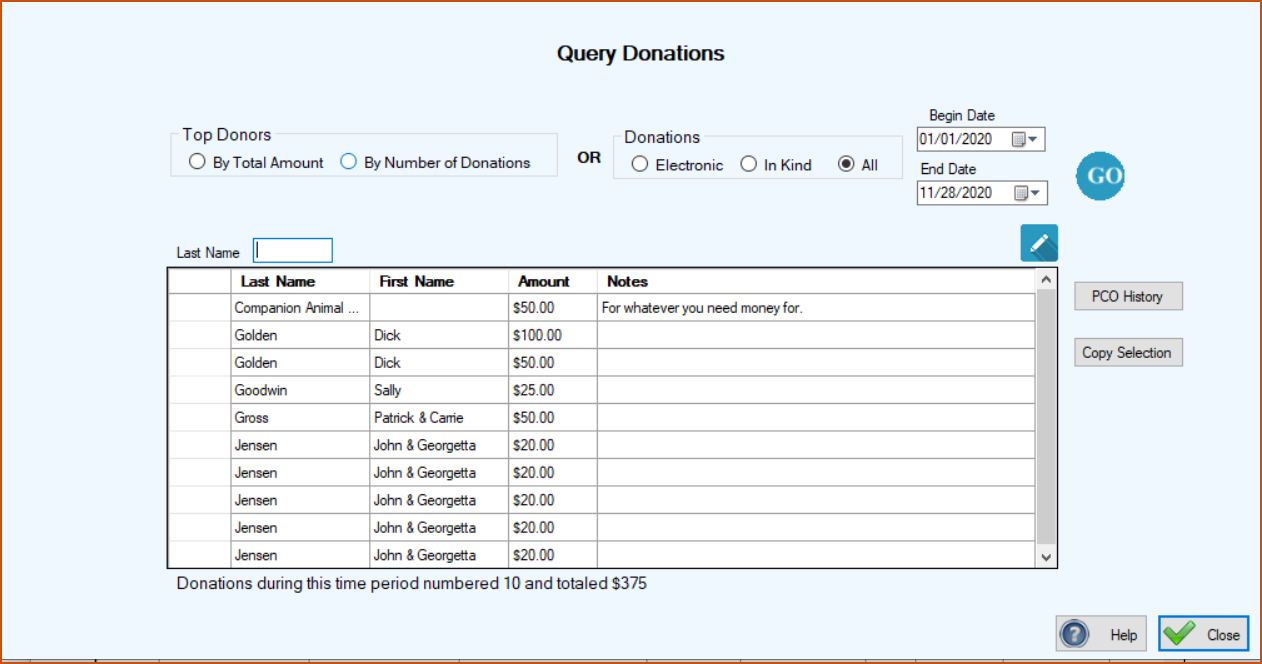
Task: Click the Last Name search field
Action: click(x=293, y=250)
